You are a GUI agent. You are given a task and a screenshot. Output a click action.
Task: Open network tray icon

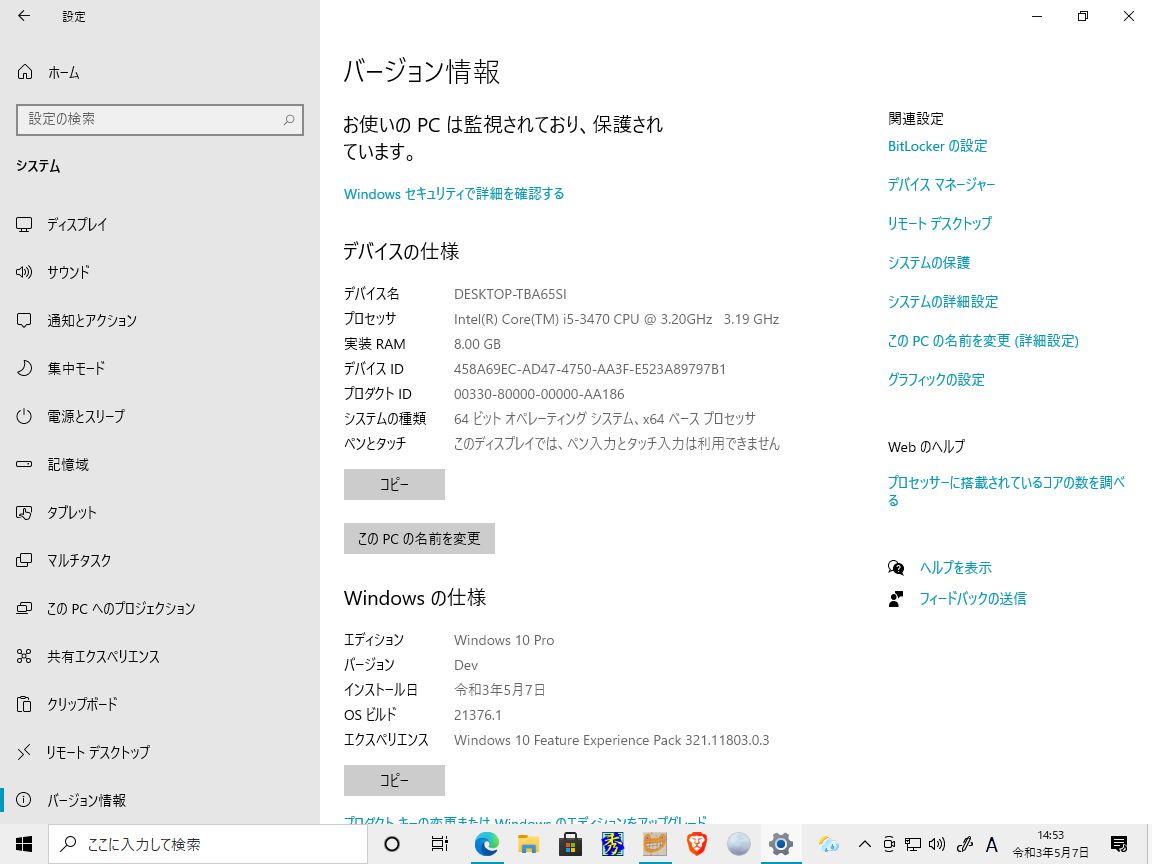(x=912, y=844)
